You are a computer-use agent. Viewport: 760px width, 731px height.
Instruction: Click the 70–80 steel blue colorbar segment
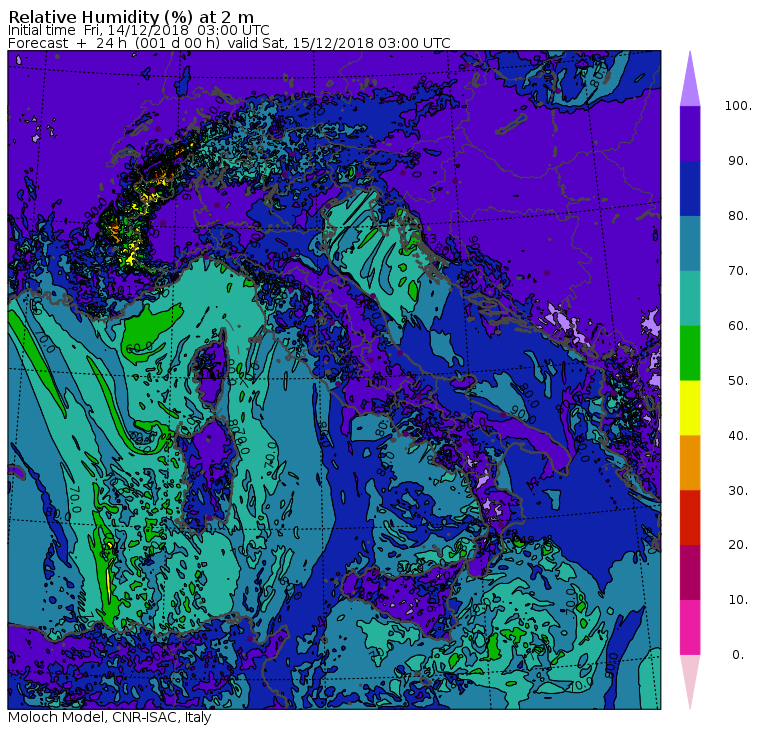(690, 243)
